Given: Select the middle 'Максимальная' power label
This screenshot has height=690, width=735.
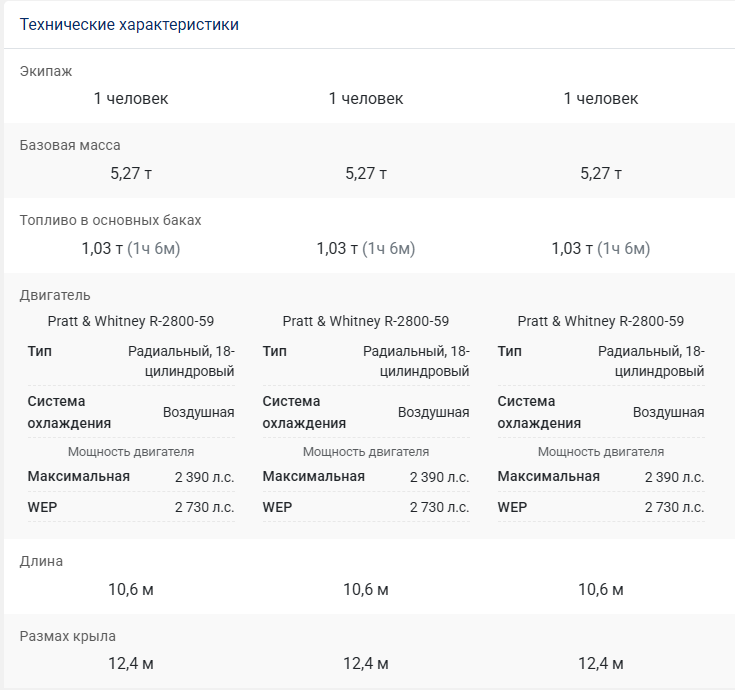Looking at the screenshot, I should coord(313,476).
